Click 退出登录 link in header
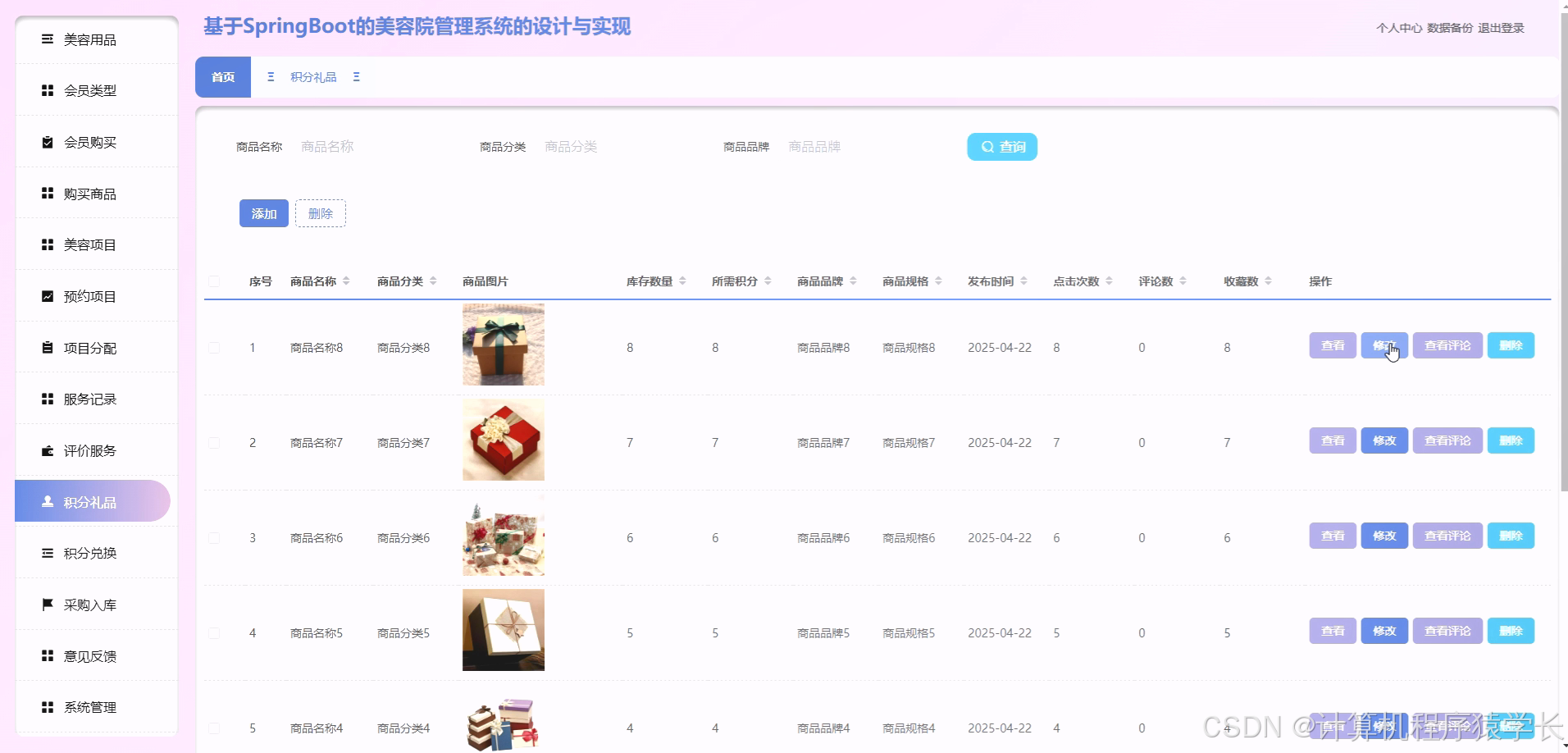The height and width of the screenshot is (753, 1568). pyautogui.click(x=1501, y=28)
